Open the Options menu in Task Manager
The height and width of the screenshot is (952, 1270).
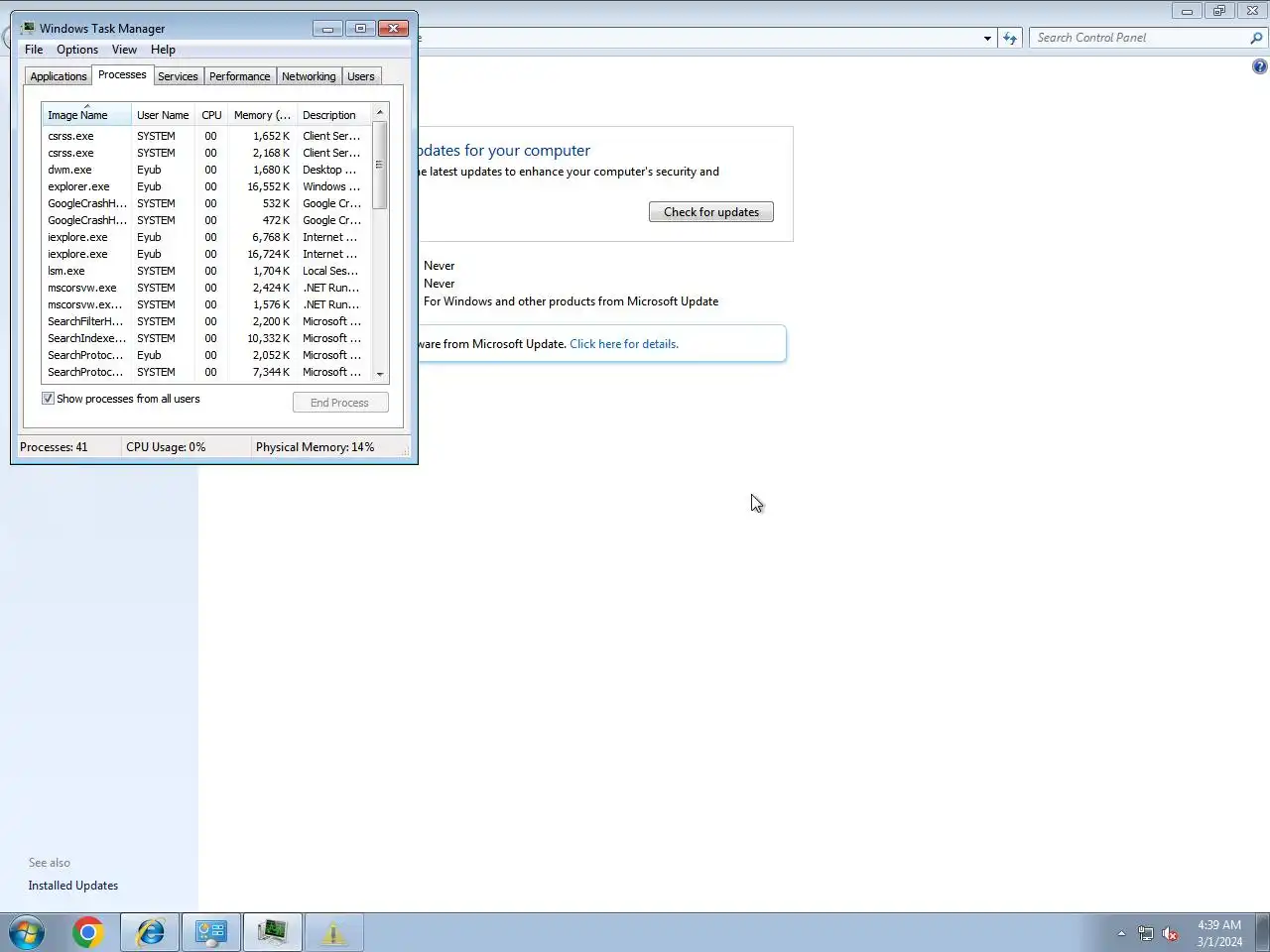click(77, 50)
